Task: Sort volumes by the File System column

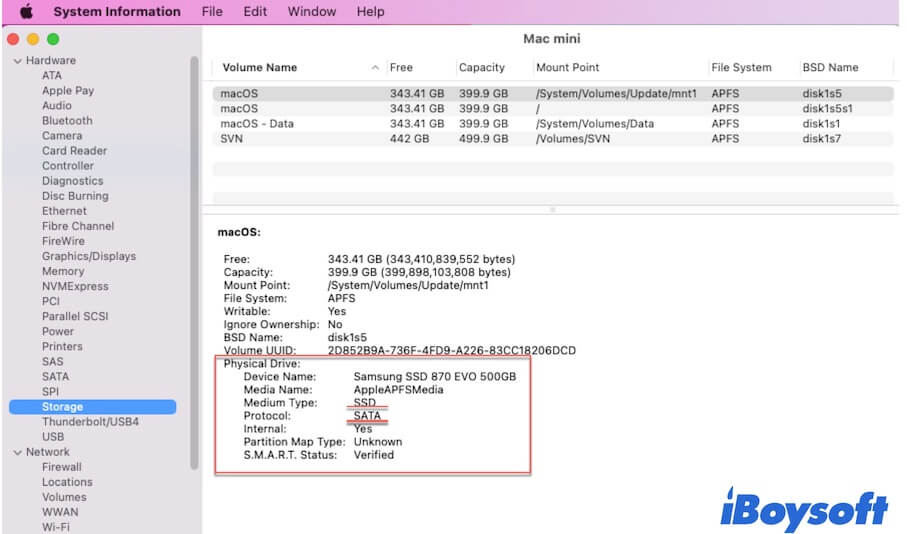Action: pyautogui.click(x=741, y=68)
